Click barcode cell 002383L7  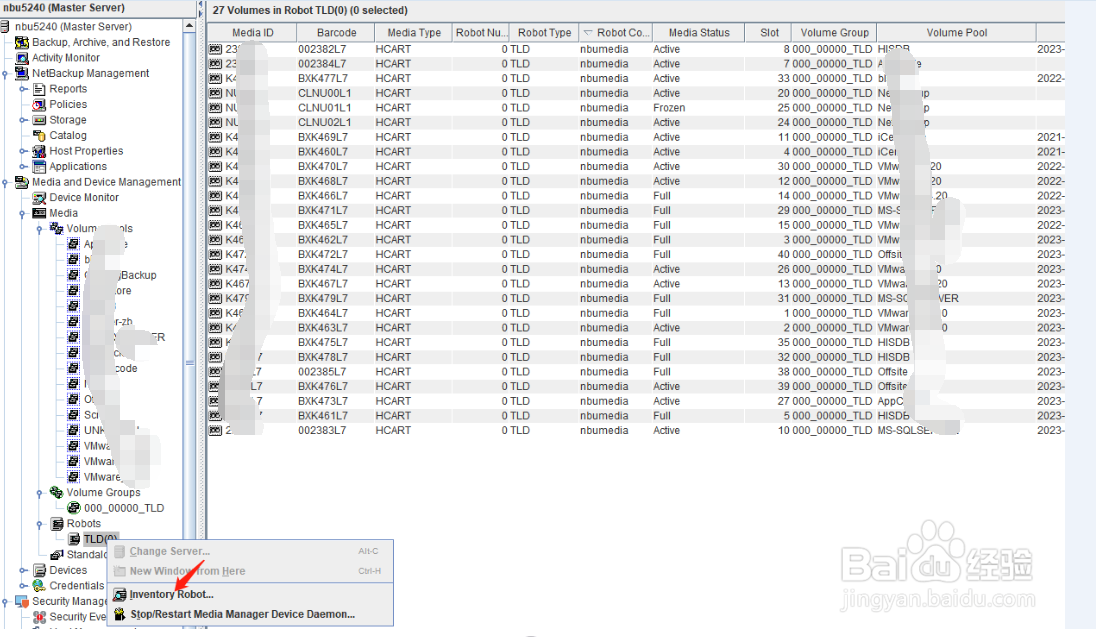(322, 431)
